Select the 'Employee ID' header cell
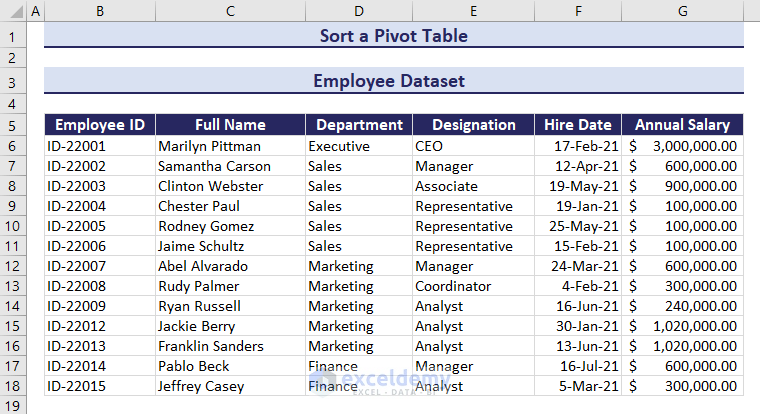 coord(99,125)
